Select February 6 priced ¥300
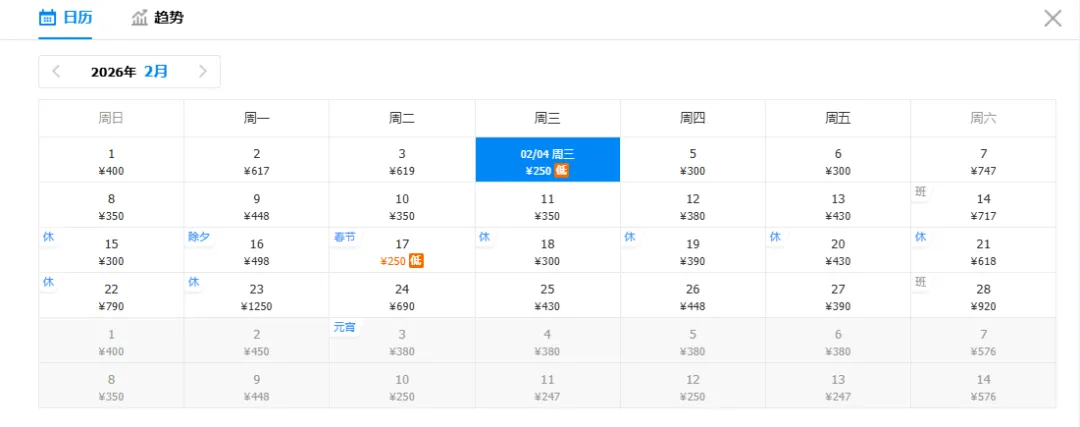Screen dimensions: 1080x427 coord(838,160)
